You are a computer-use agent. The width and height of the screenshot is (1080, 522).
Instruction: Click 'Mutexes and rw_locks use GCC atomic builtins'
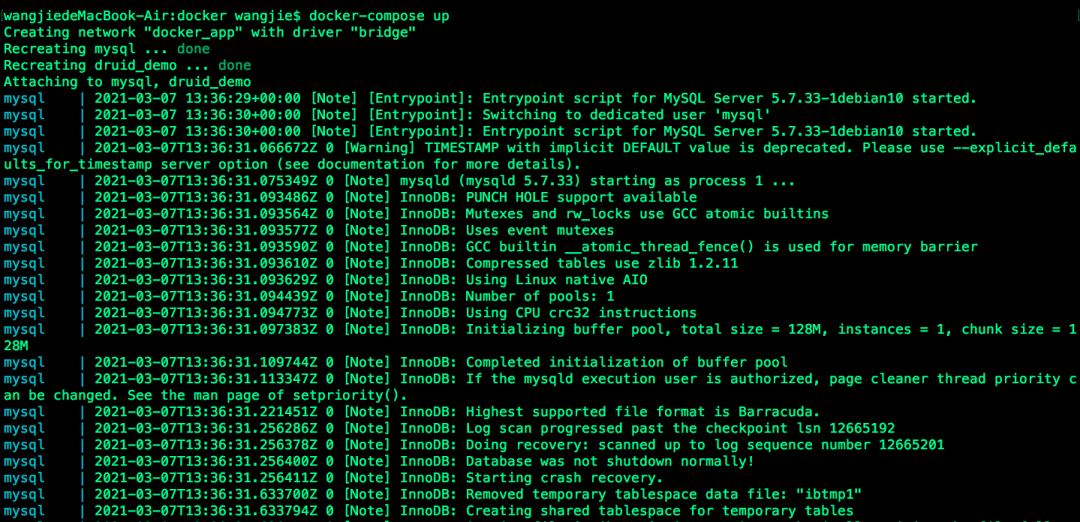click(647, 213)
